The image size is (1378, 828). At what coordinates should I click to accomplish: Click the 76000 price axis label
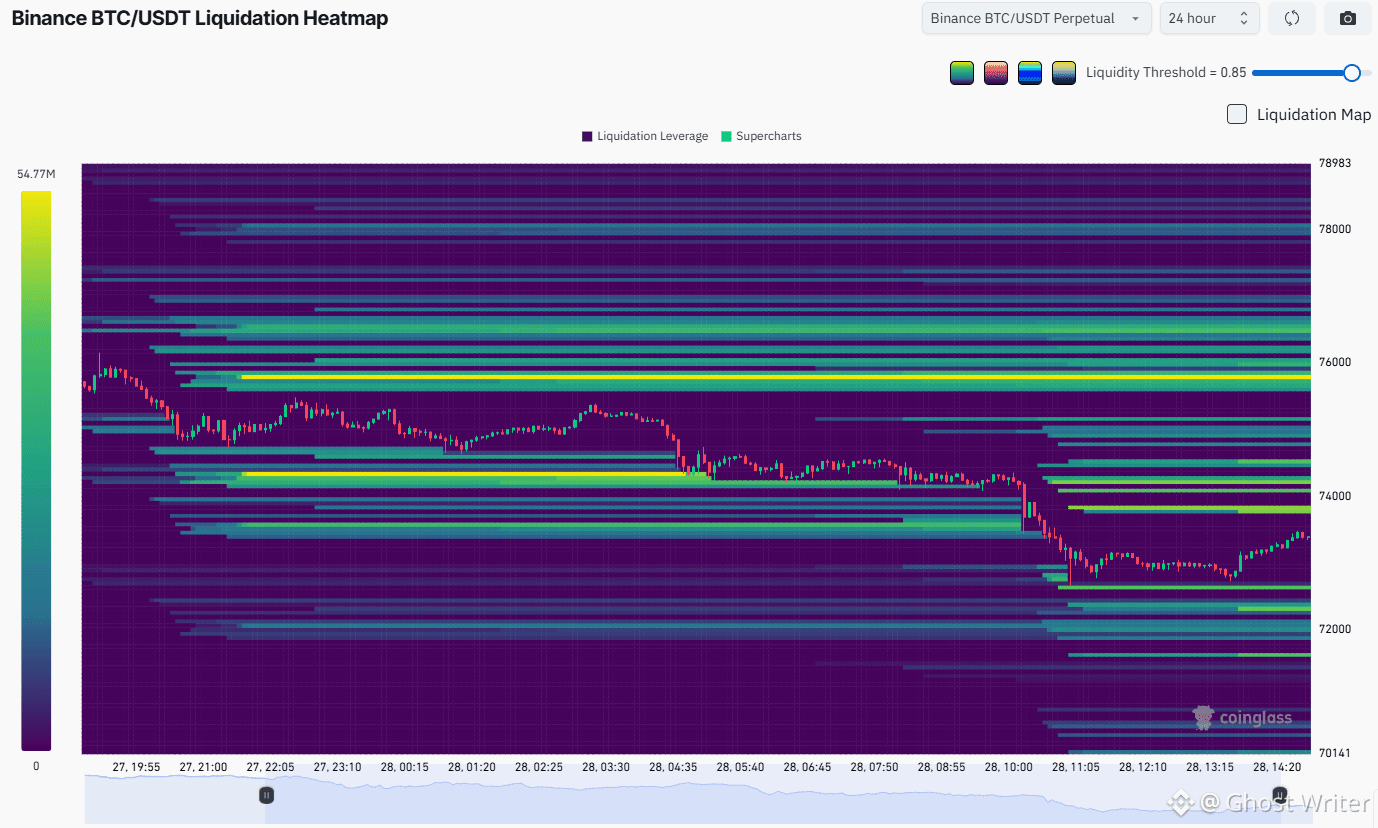pos(1335,362)
